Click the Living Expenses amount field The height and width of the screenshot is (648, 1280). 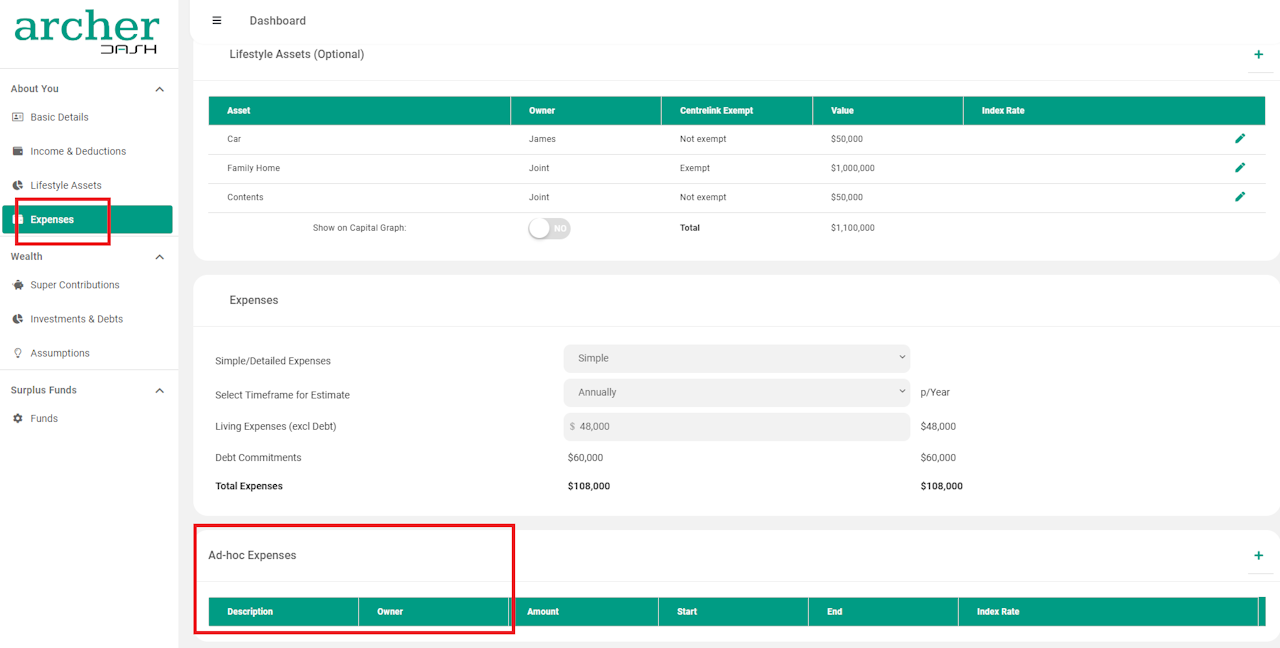737,426
